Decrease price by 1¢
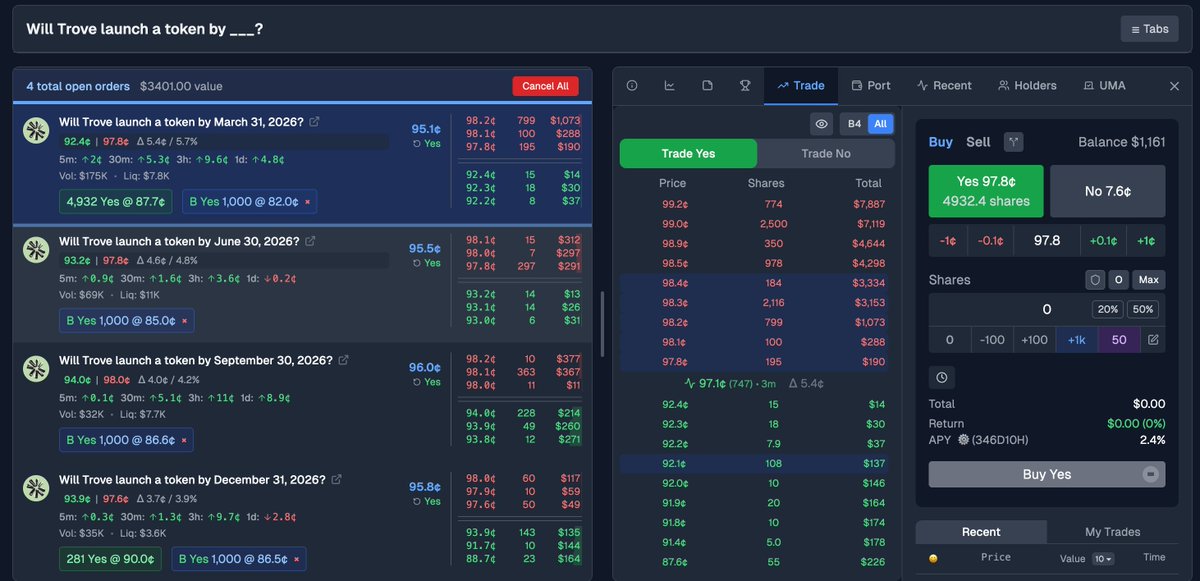Viewport: 1200px width, 581px height. [948, 240]
